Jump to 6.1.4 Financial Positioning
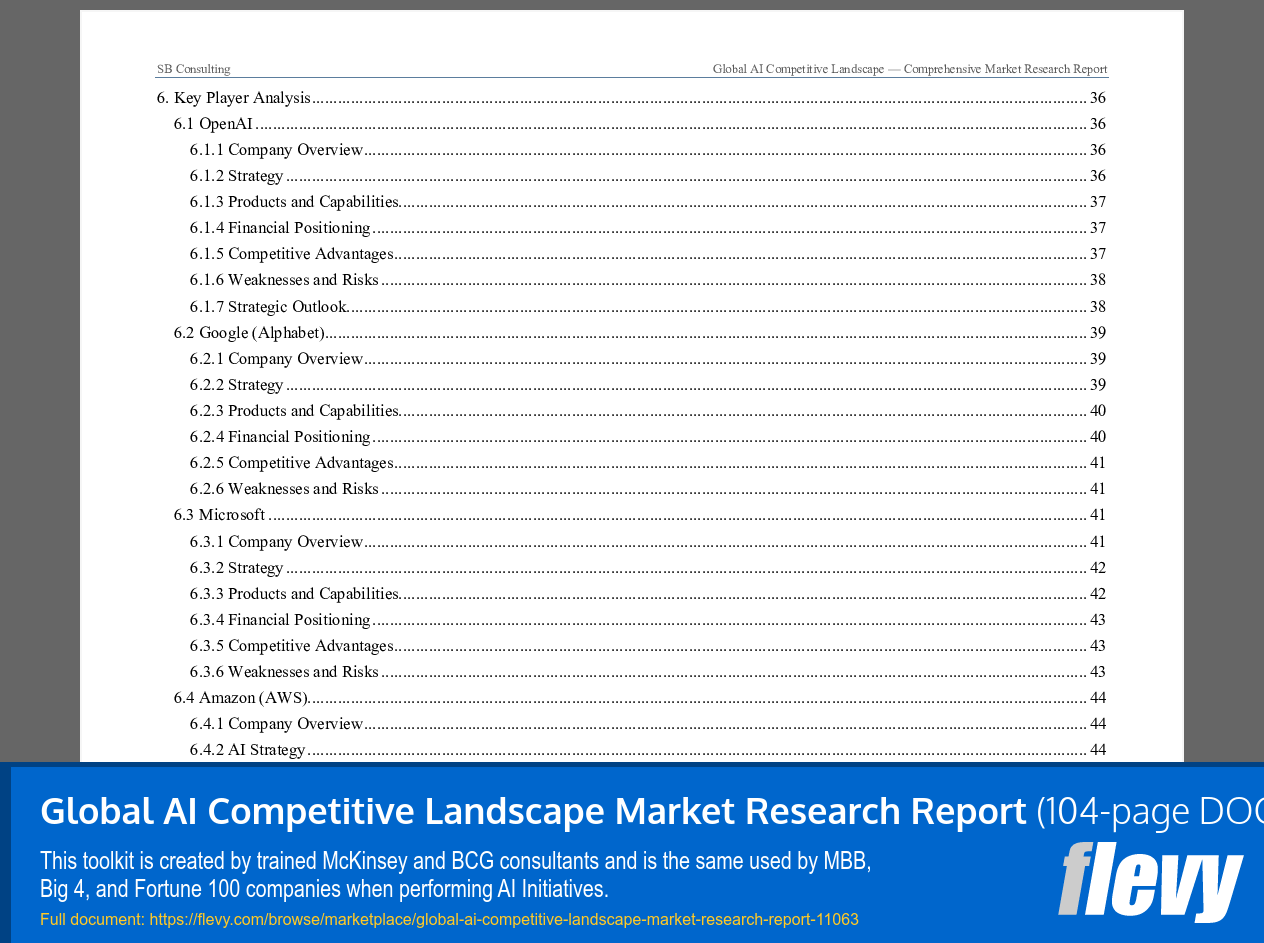Viewport: 1264px width, 943px height. click(x=280, y=227)
